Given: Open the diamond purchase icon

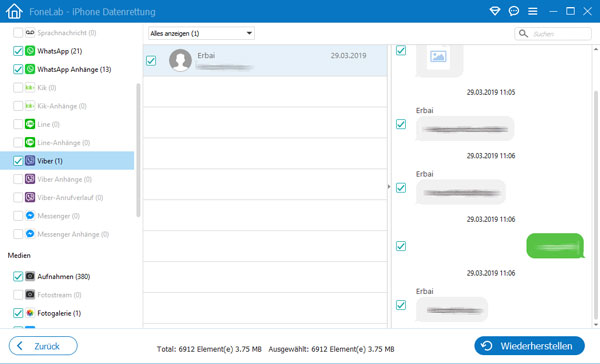Looking at the screenshot, I should click(x=495, y=11).
